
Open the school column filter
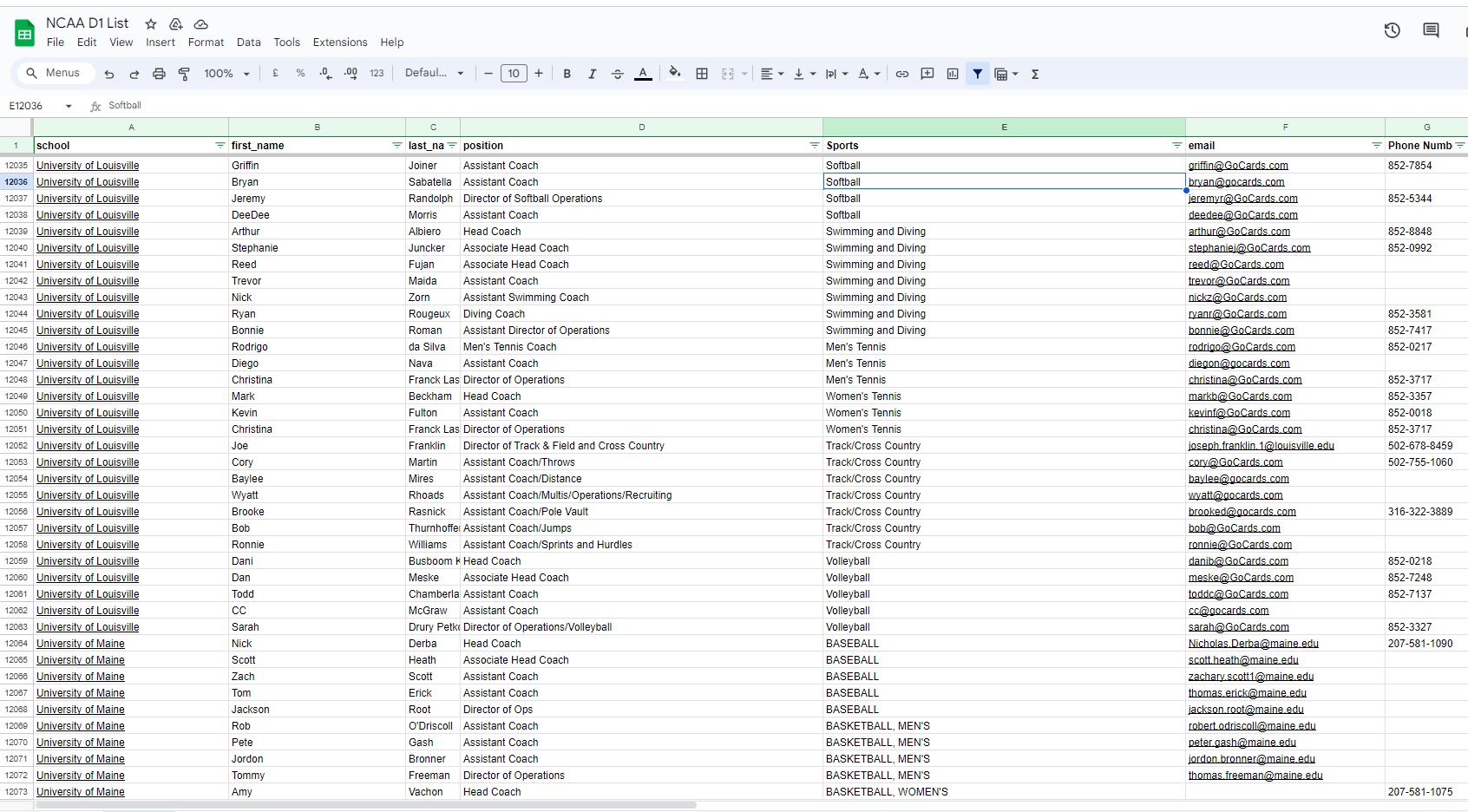point(220,145)
